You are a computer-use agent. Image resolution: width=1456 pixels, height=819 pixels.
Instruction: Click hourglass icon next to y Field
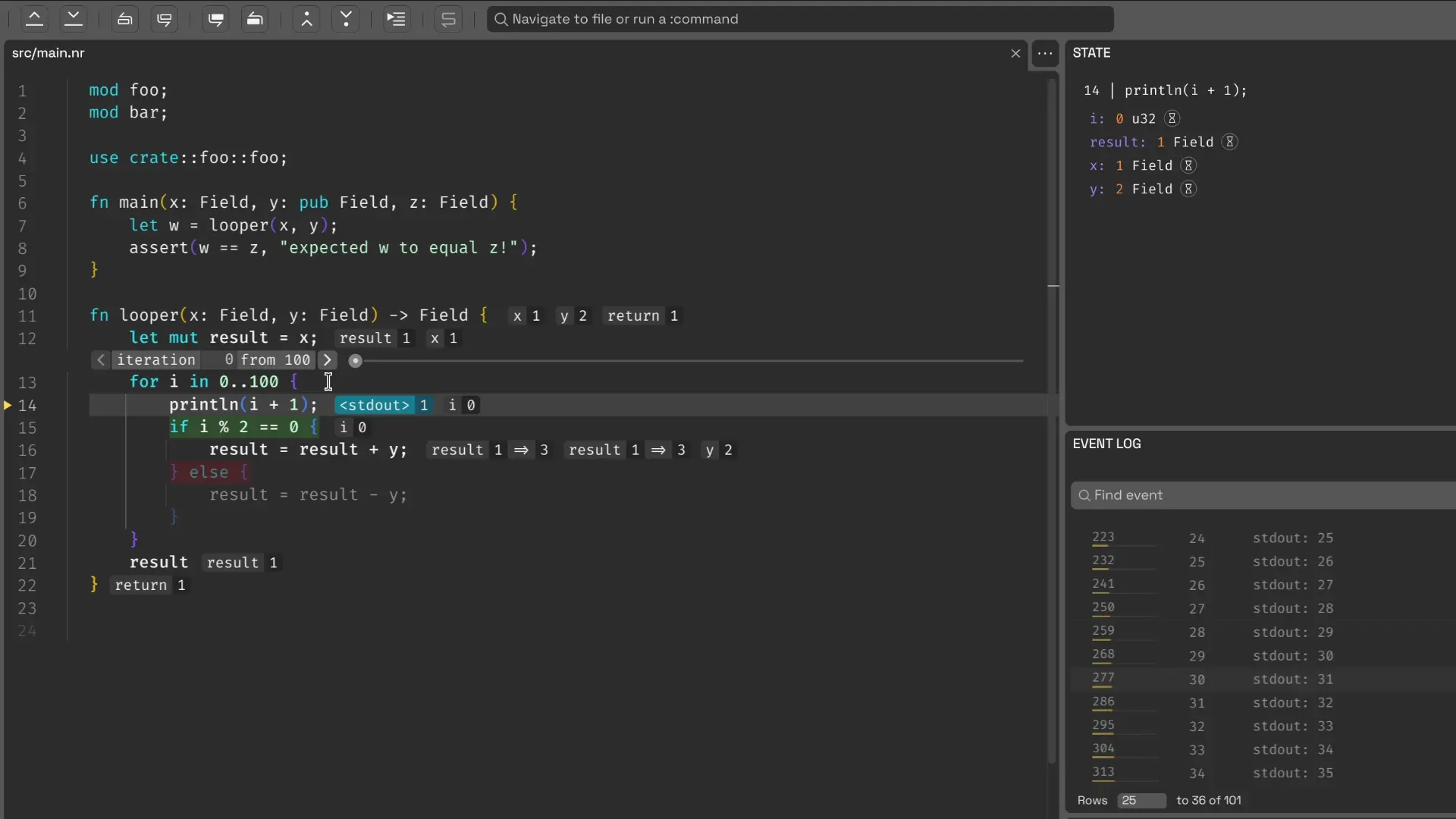1189,189
